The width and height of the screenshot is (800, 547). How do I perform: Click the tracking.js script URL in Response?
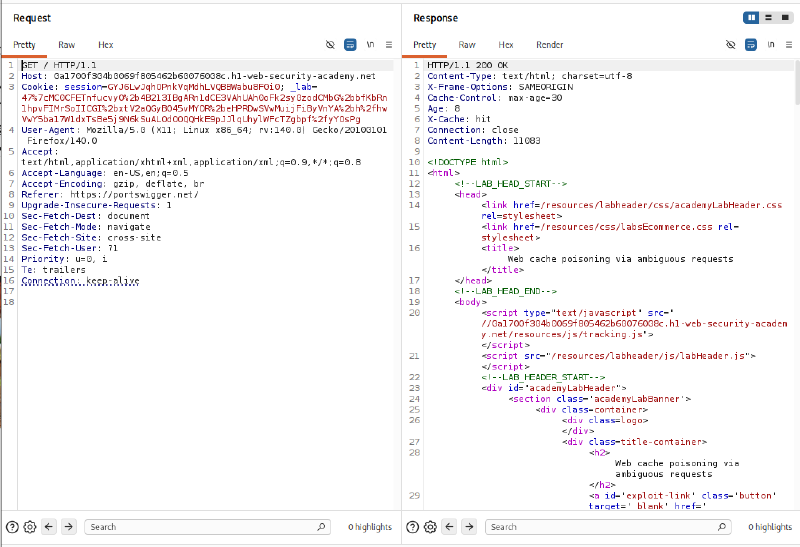pyautogui.click(x=634, y=329)
